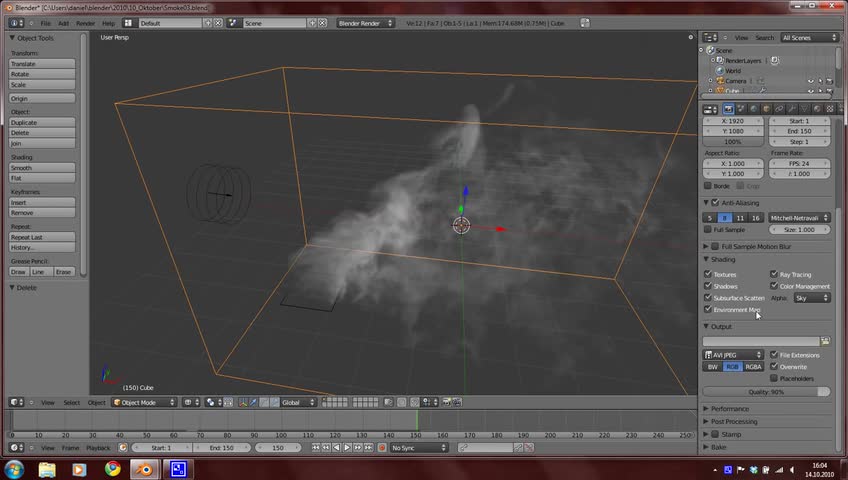Click the resolution 100% percentage slider
Image resolution: width=848 pixels, height=480 pixels.
(733, 142)
